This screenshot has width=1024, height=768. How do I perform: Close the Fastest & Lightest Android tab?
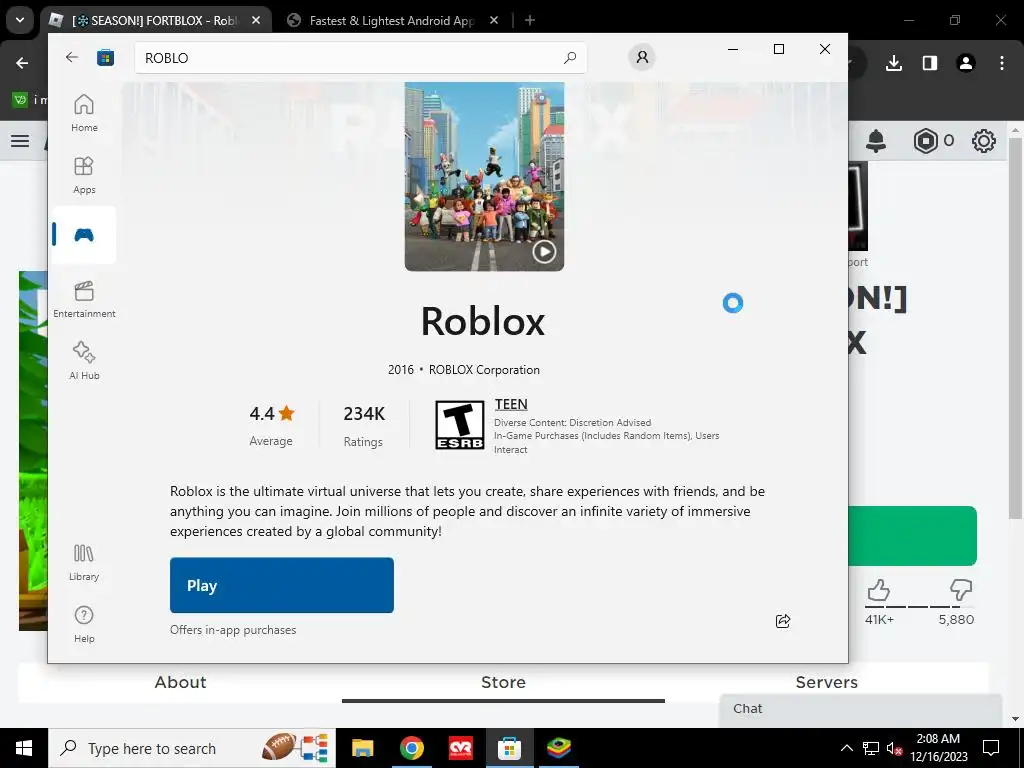(494, 20)
